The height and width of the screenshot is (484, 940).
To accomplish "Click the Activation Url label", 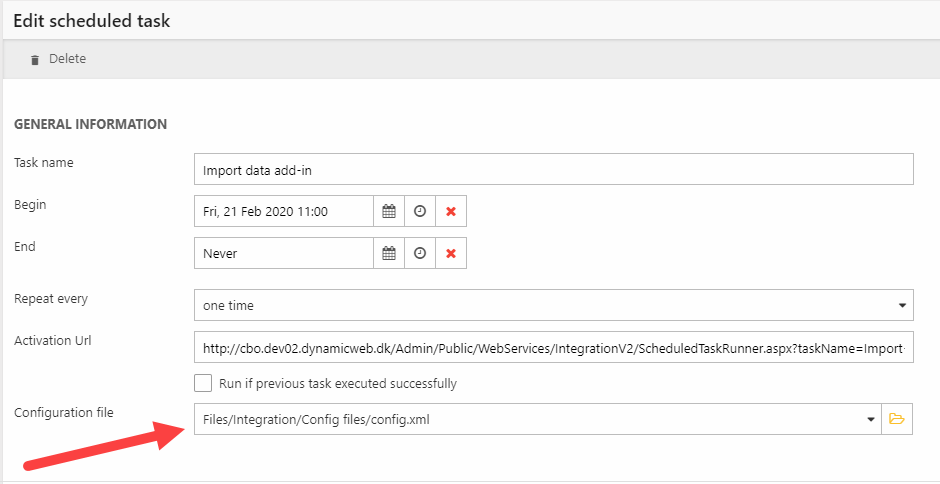I will click(x=52, y=340).
